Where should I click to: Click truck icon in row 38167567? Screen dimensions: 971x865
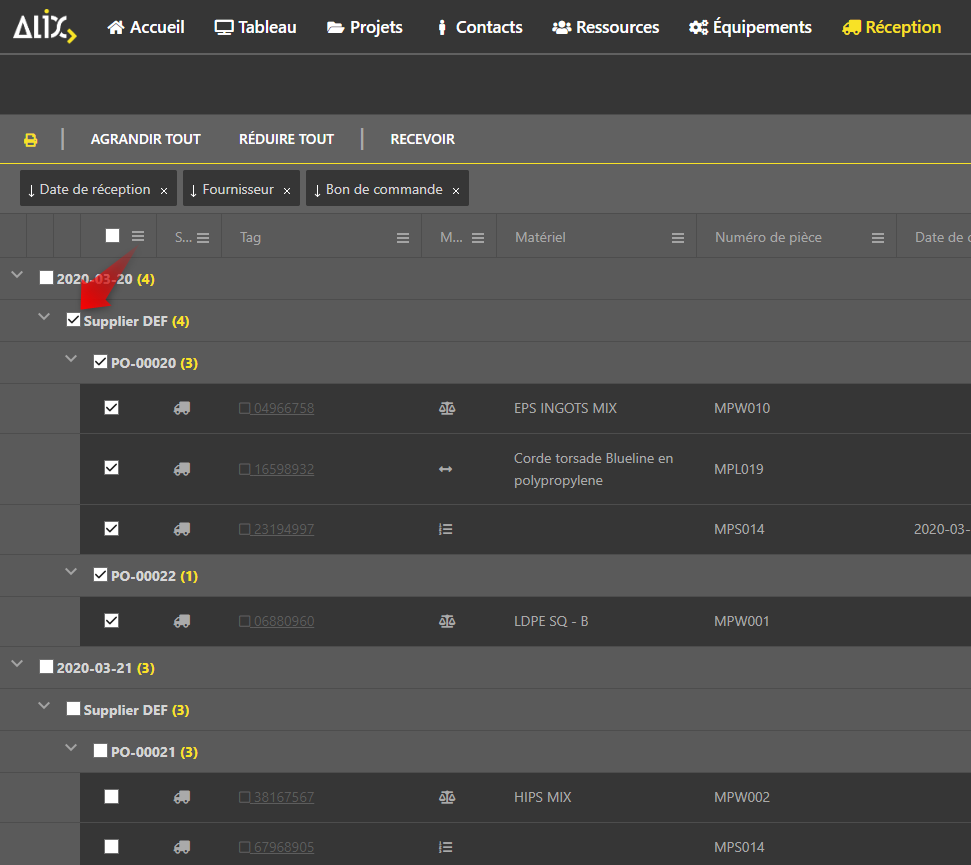(x=182, y=798)
